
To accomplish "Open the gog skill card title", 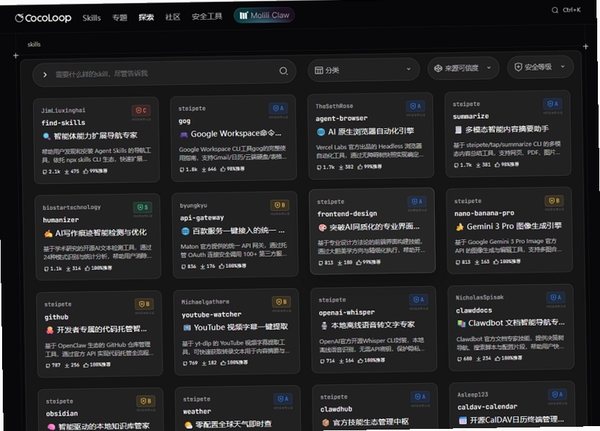I will click(x=184, y=121).
